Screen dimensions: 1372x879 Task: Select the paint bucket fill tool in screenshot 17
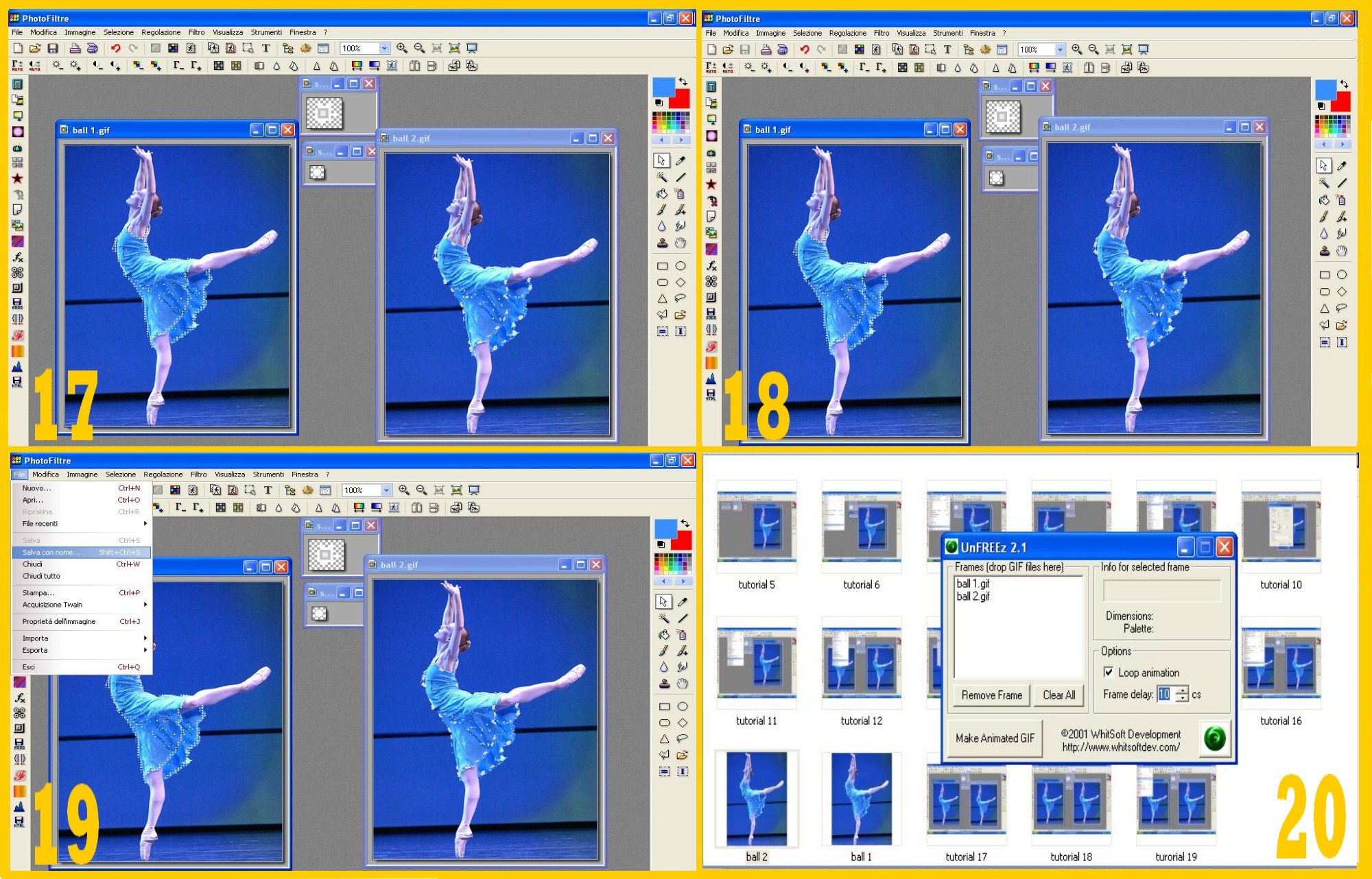click(x=661, y=193)
